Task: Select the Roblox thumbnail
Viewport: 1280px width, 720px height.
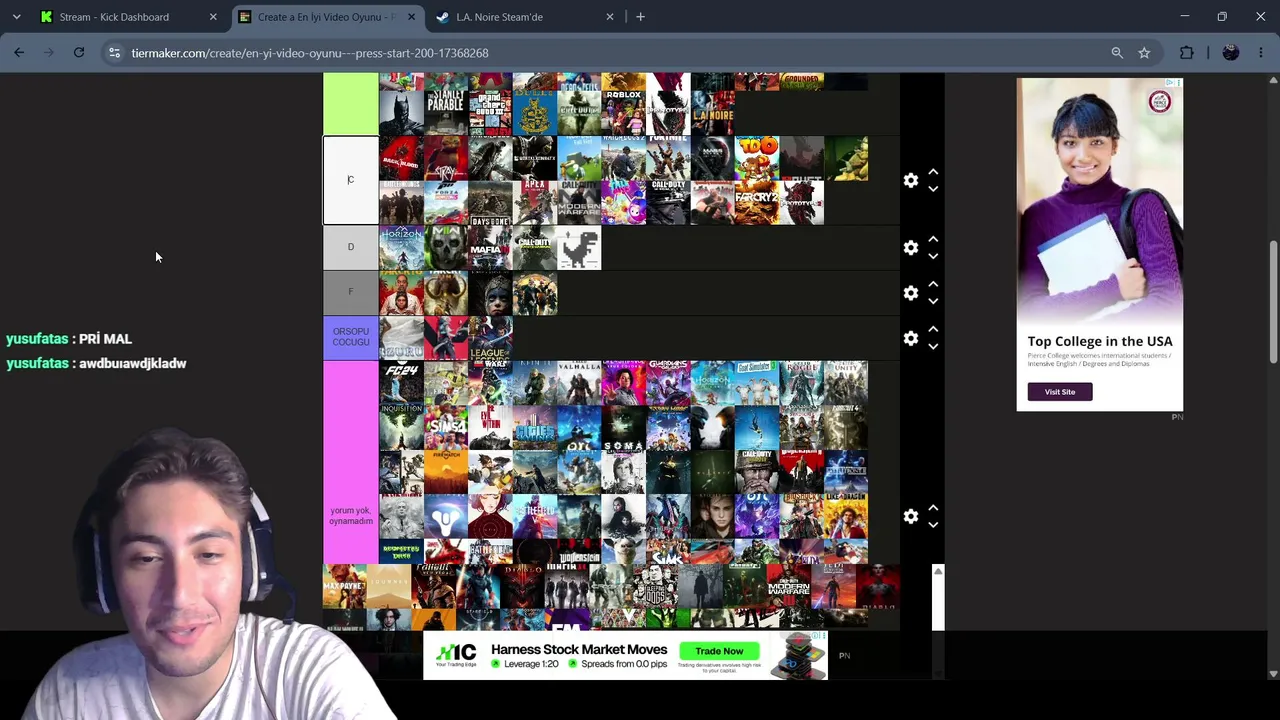Action: pos(623,113)
